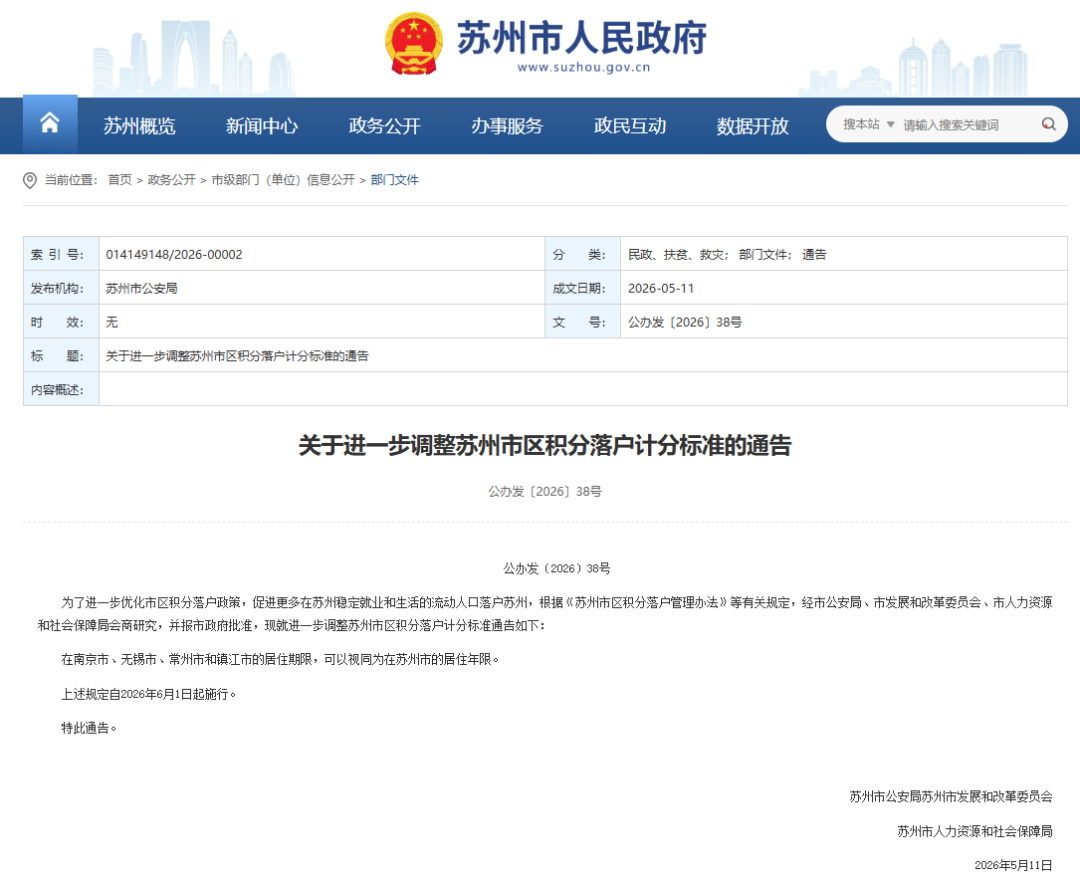Click the 内容概述 label cell

coord(61,390)
